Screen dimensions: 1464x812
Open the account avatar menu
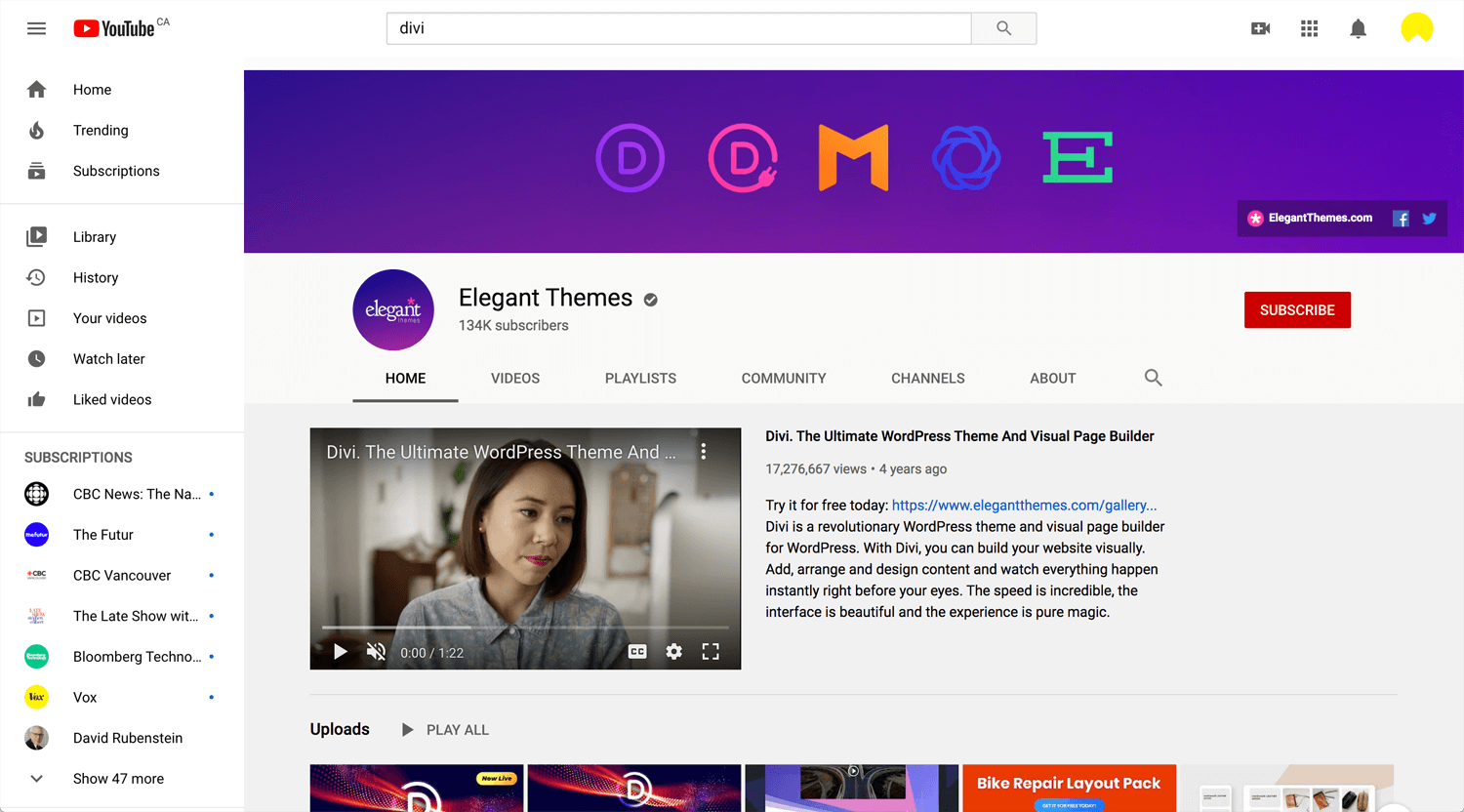point(1416,28)
